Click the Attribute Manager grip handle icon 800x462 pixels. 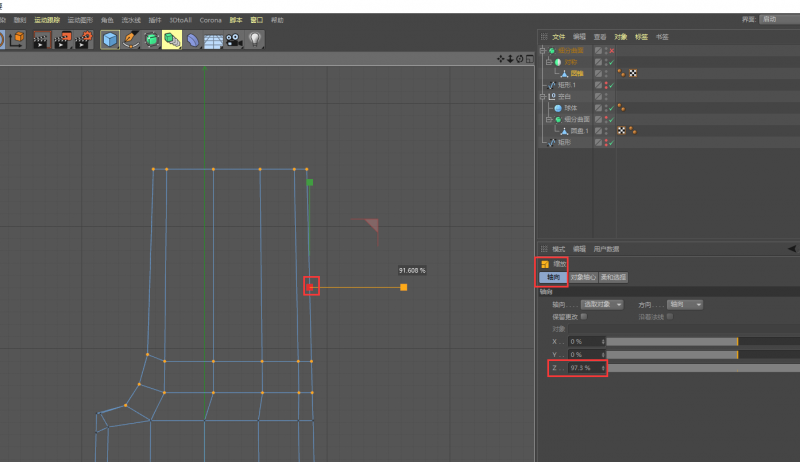(x=544, y=249)
